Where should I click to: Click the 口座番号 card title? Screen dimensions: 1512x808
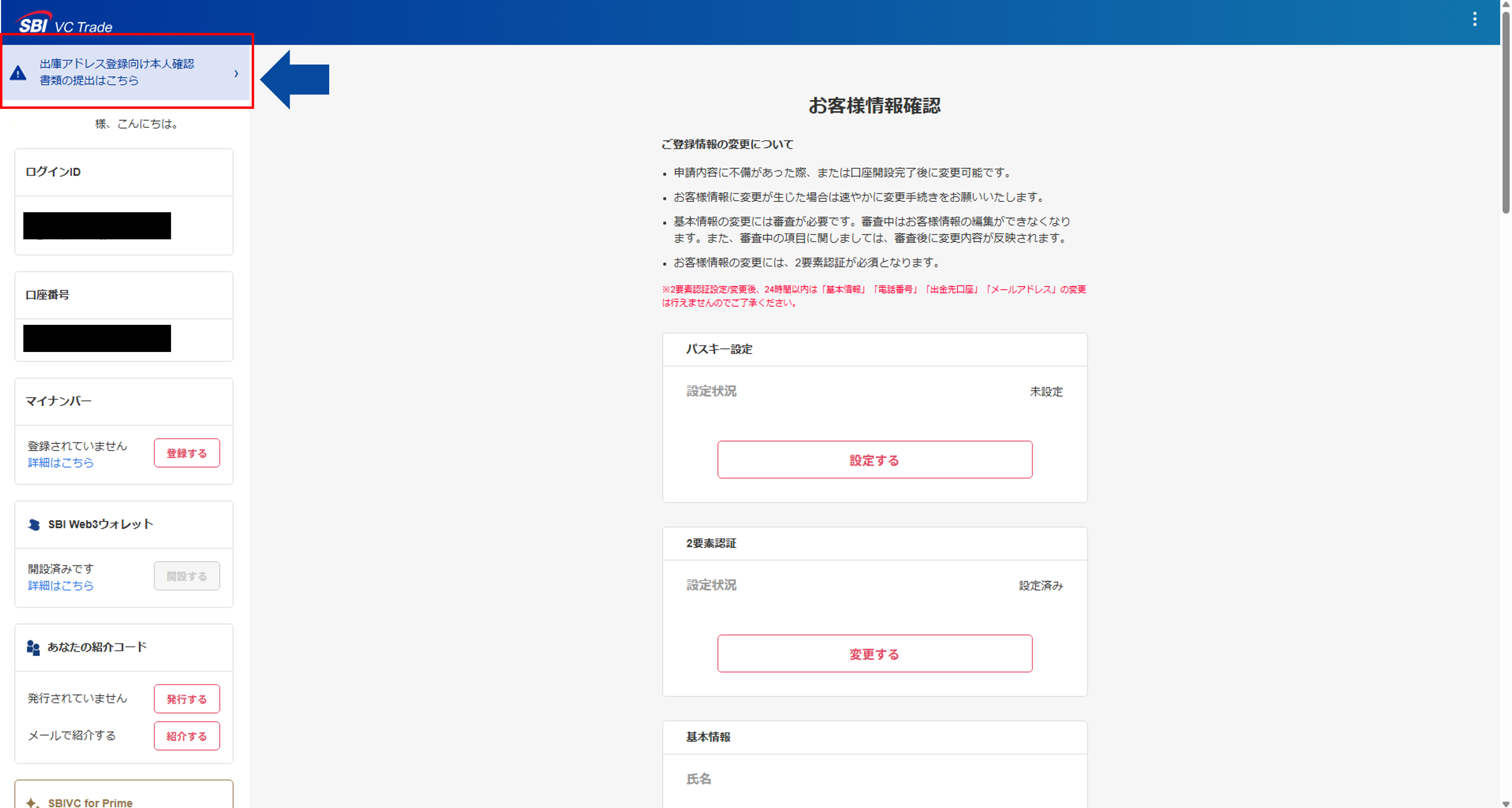(47, 295)
